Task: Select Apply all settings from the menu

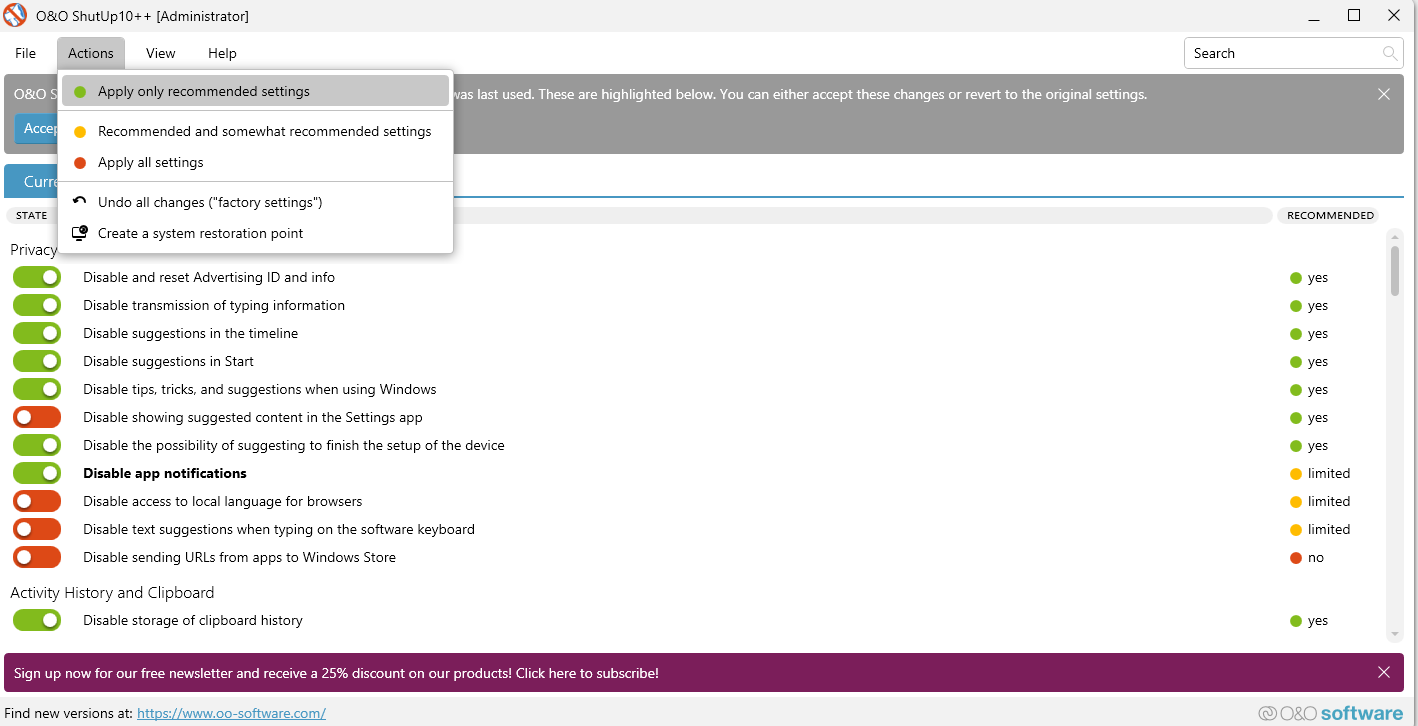Action: pos(255,162)
